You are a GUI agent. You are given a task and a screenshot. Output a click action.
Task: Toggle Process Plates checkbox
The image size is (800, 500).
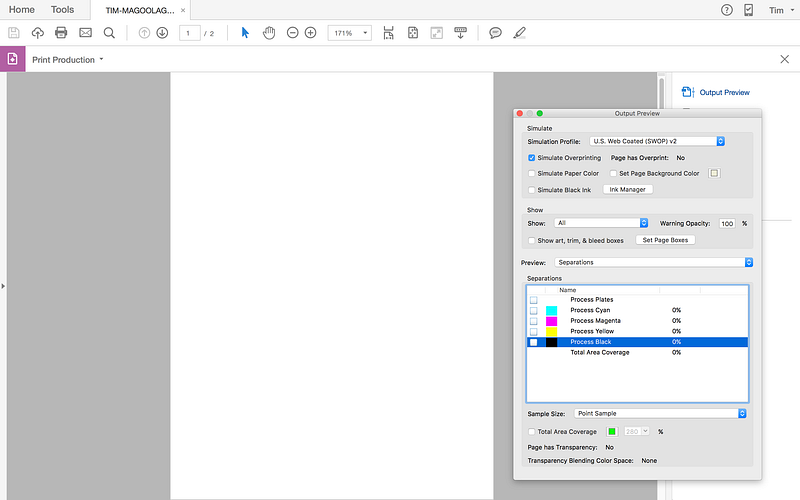coord(534,300)
